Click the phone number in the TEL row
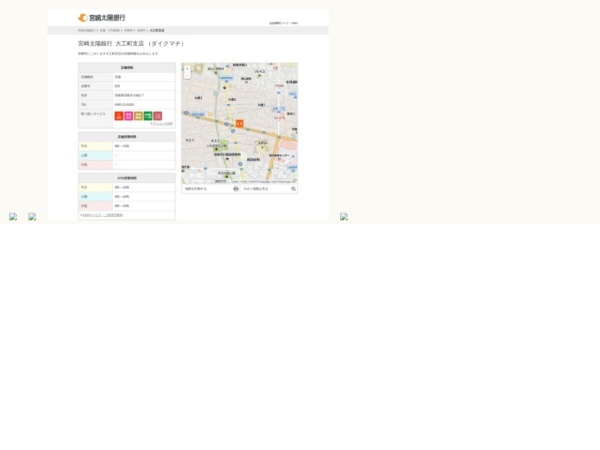Screen dimensions: 600x450 tap(124, 104)
